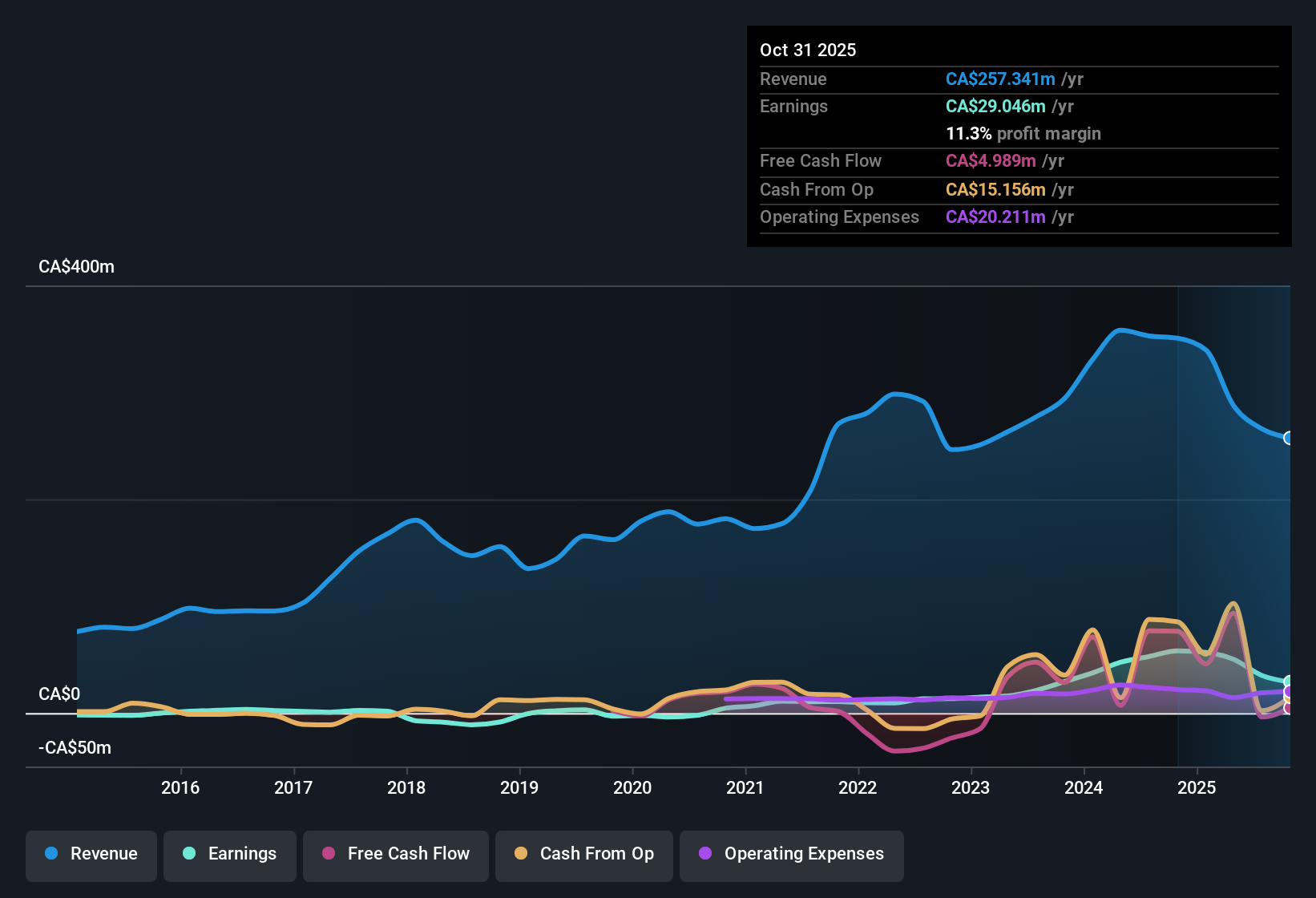Click the CA$20.211m operating expenses value
Screen dimensions: 1316x898
995,216
